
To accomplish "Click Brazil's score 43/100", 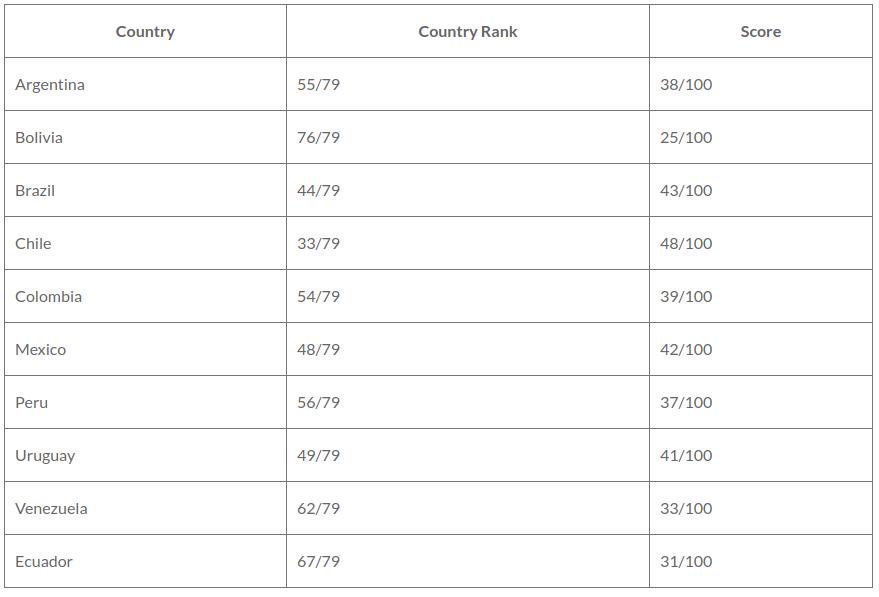I will (x=686, y=191).
